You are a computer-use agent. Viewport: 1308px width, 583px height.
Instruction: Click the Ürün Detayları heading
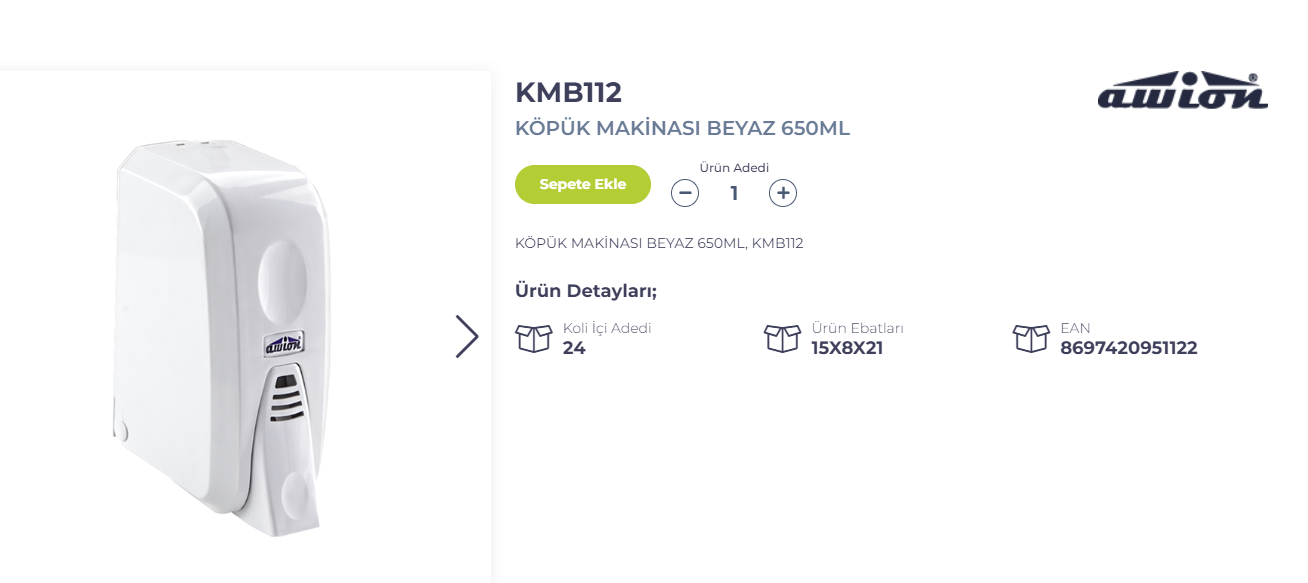[585, 291]
